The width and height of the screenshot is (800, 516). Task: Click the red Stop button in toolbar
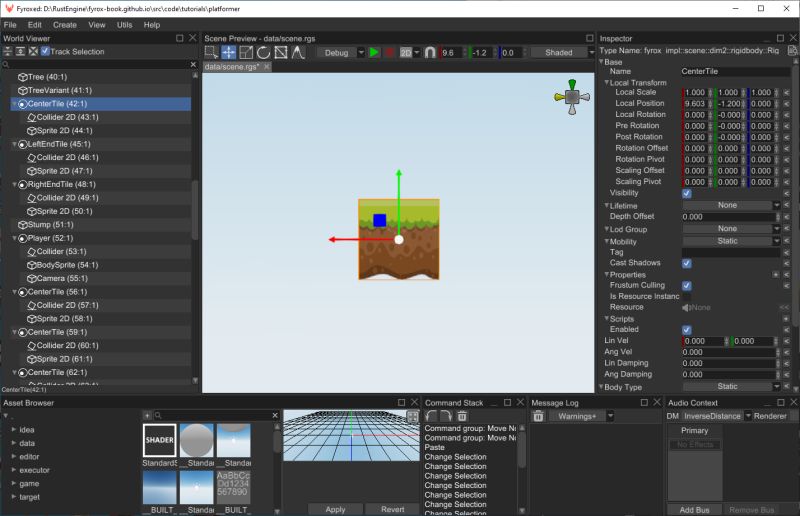389,52
